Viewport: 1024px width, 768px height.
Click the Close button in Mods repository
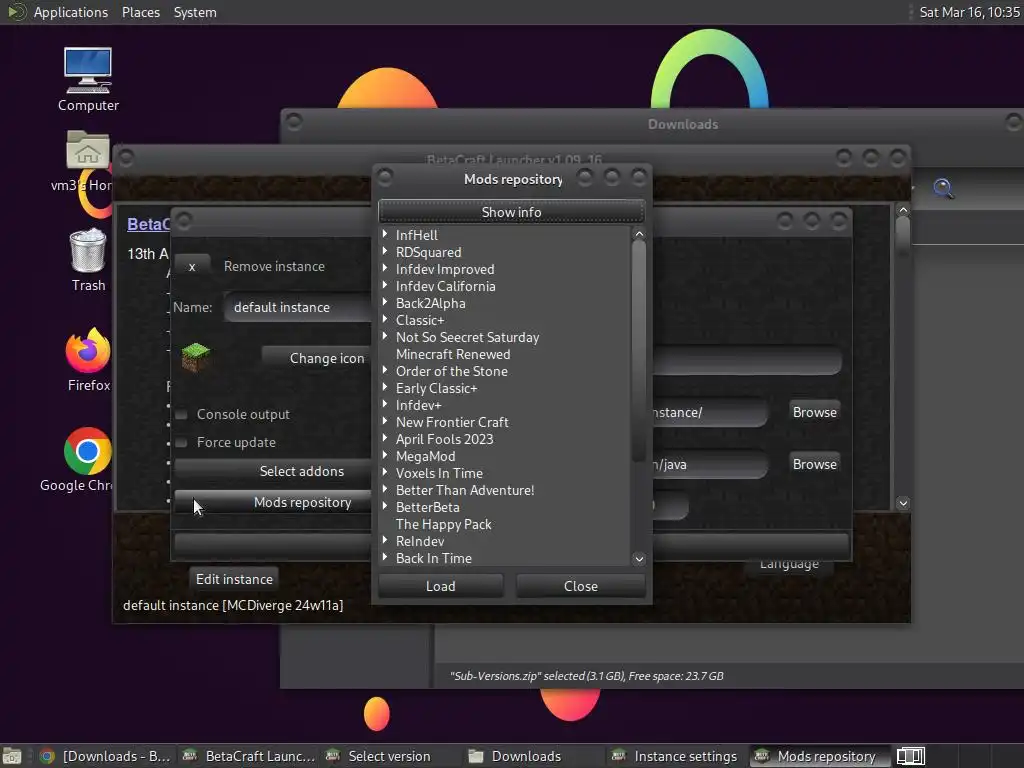point(581,586)
